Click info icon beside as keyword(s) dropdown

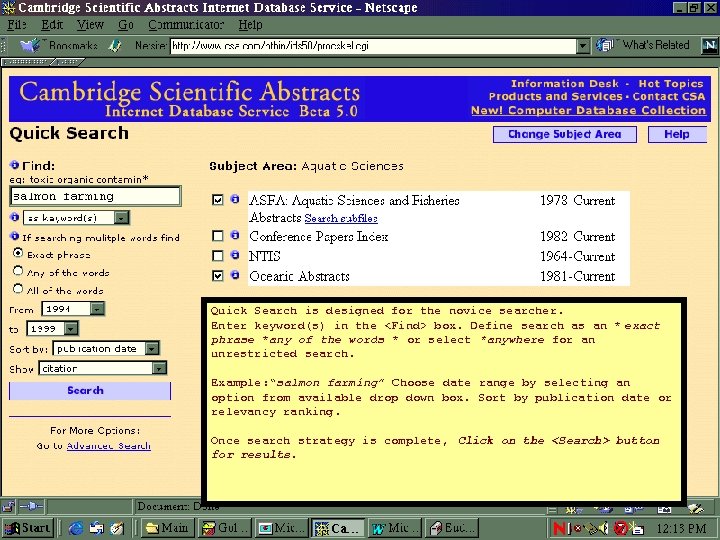[14, 217]
